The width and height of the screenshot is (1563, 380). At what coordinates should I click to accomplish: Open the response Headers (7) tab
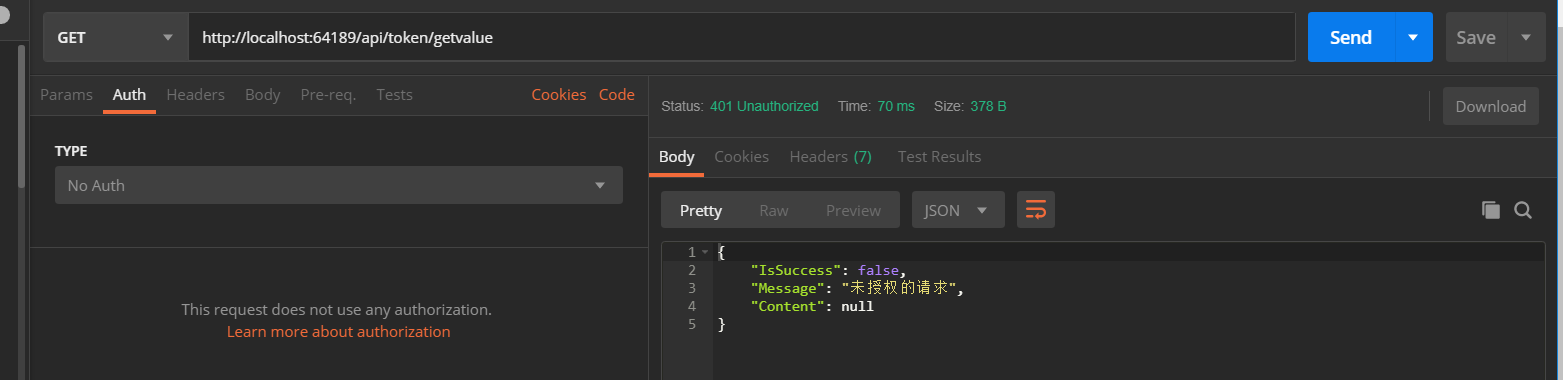(830, 156)
